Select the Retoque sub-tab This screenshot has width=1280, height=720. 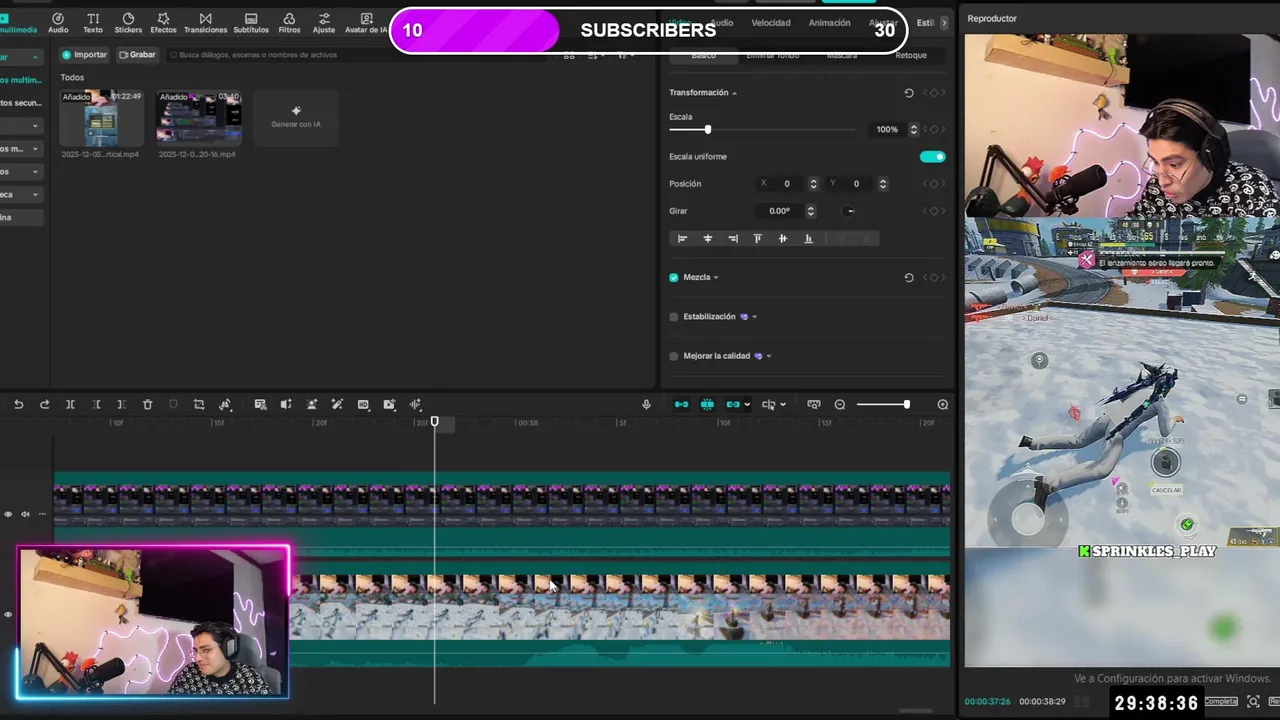click(911, 55)
